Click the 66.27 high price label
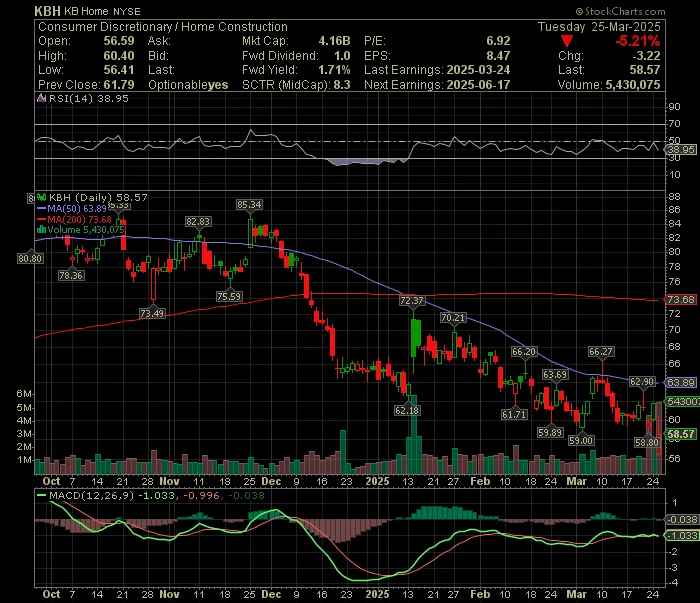700x603 pixels. (600, 352)
